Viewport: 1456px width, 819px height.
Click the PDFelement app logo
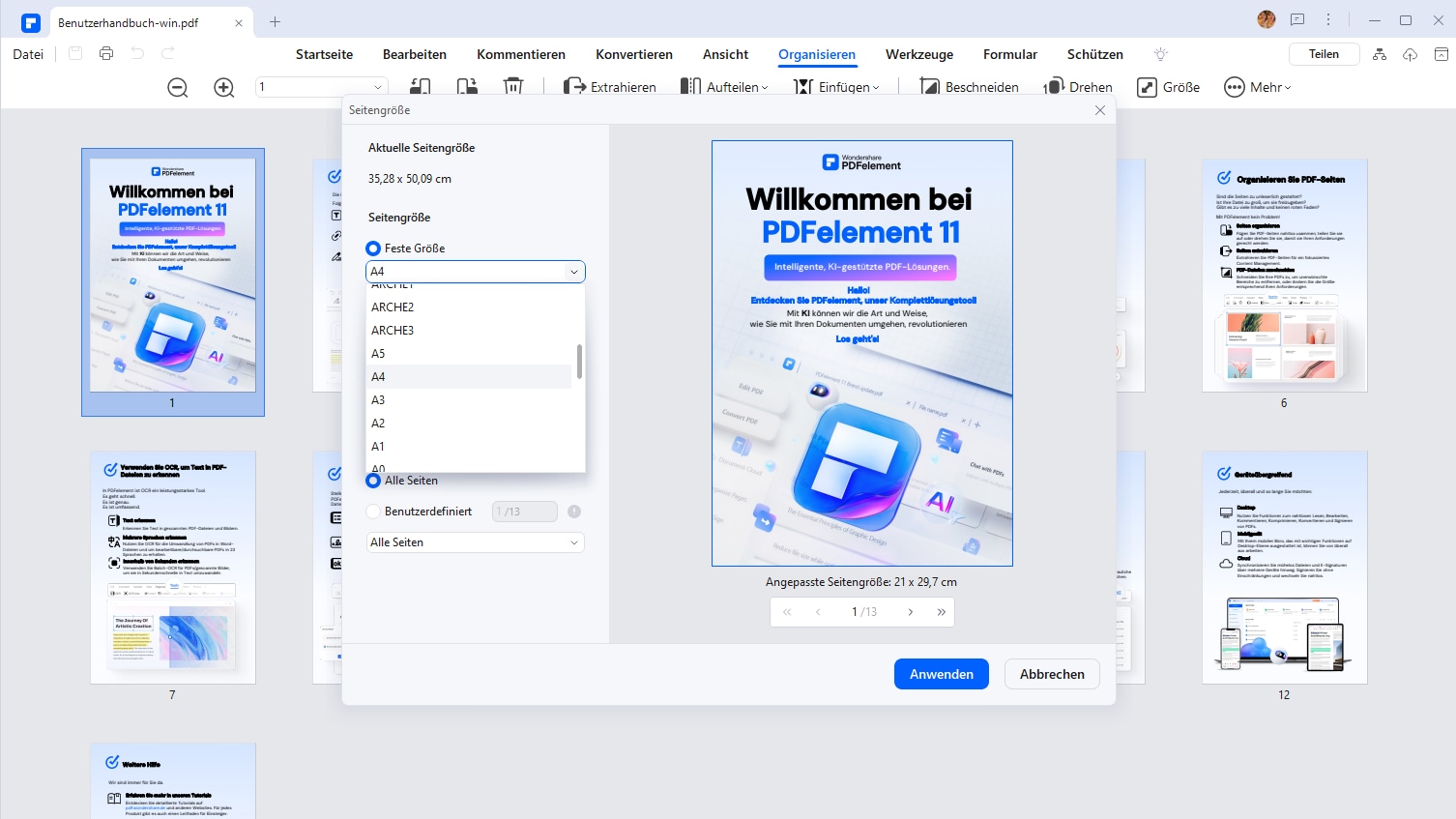click(31, 22)
